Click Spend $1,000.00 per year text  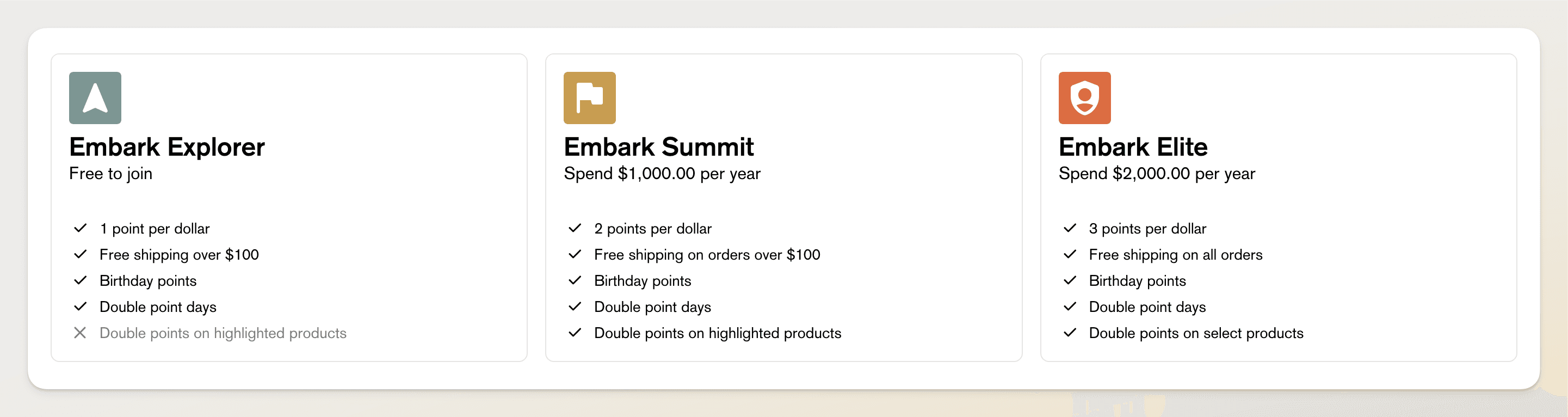coord(662,174)
